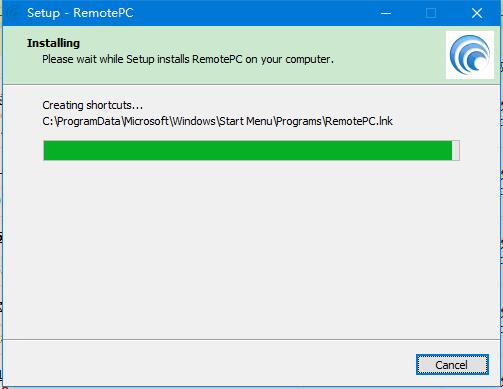Click the RemotePC.lnk file name
503x389 pixels.
click(x=359, y=121)
